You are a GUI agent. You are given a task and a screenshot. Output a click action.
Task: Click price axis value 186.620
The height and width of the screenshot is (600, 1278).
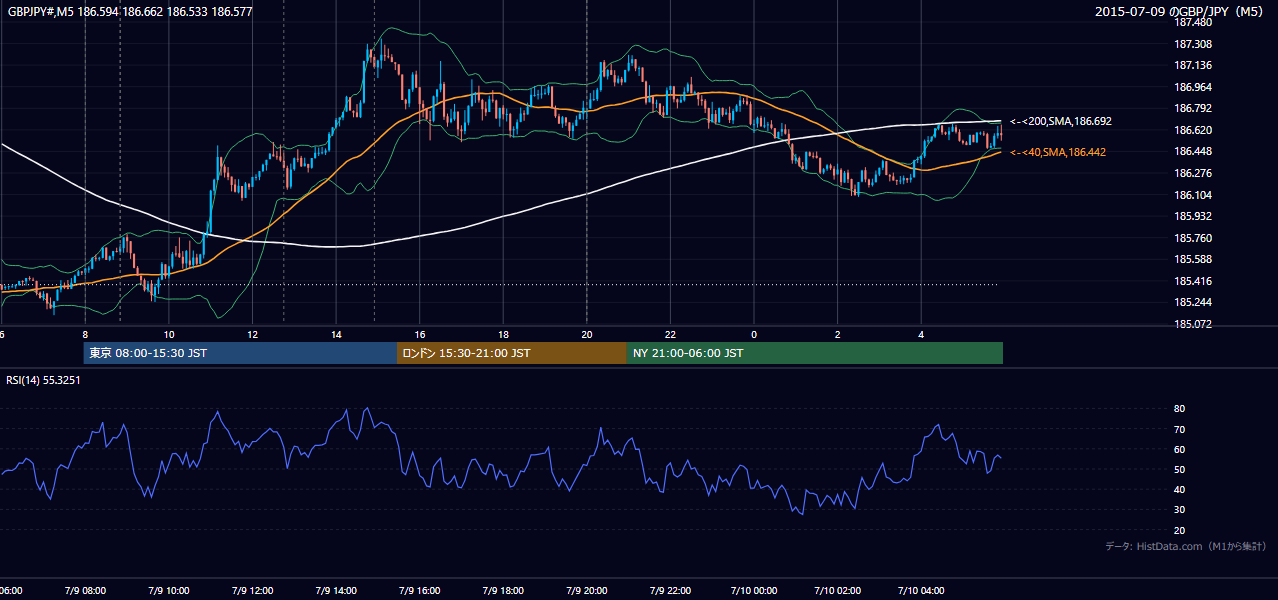tap(1192, 131)
